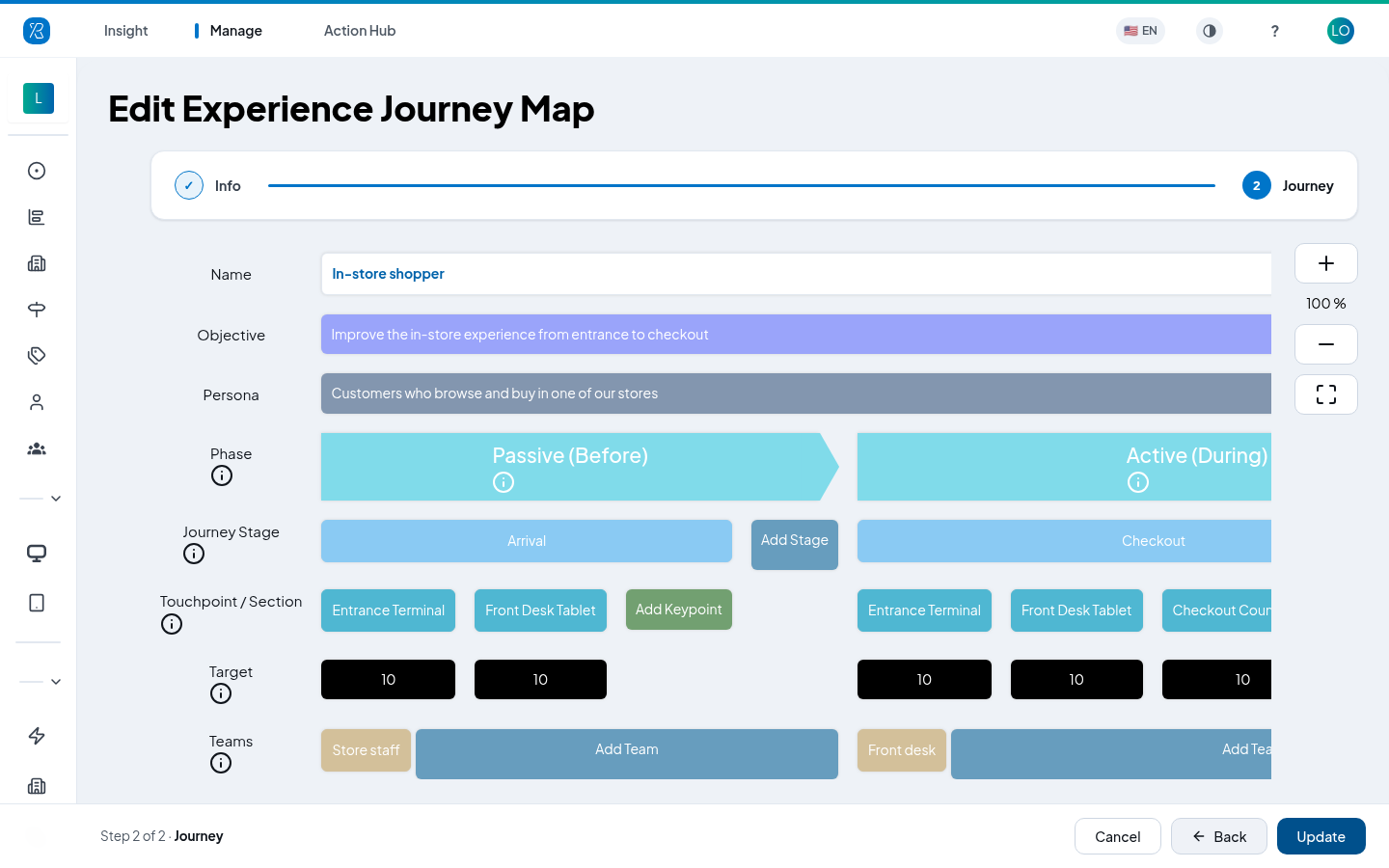This screenshot has height=868, width=1389.
Task: Expand the lower collapsed sidebar section chevron
Action: 56,682
